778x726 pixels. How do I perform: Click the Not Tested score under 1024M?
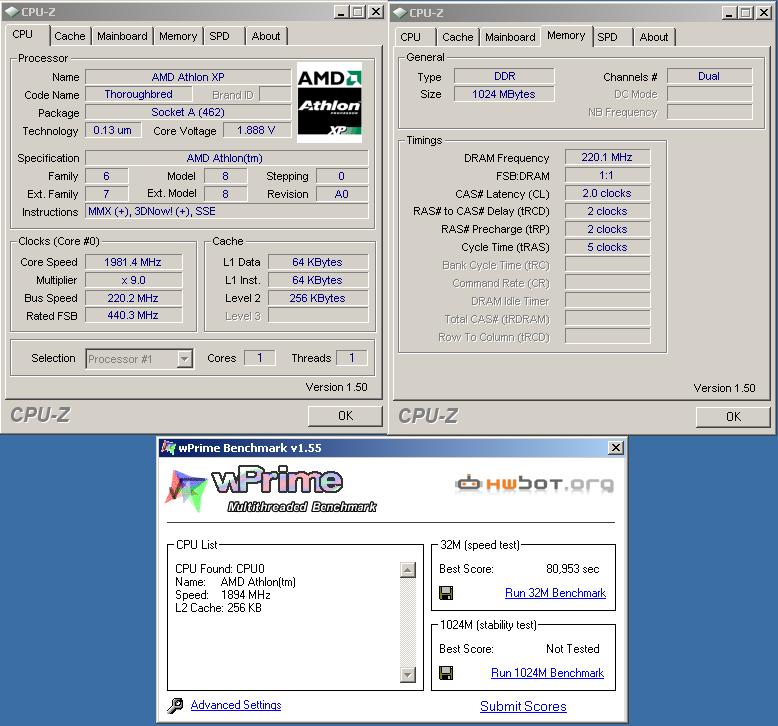573,649
